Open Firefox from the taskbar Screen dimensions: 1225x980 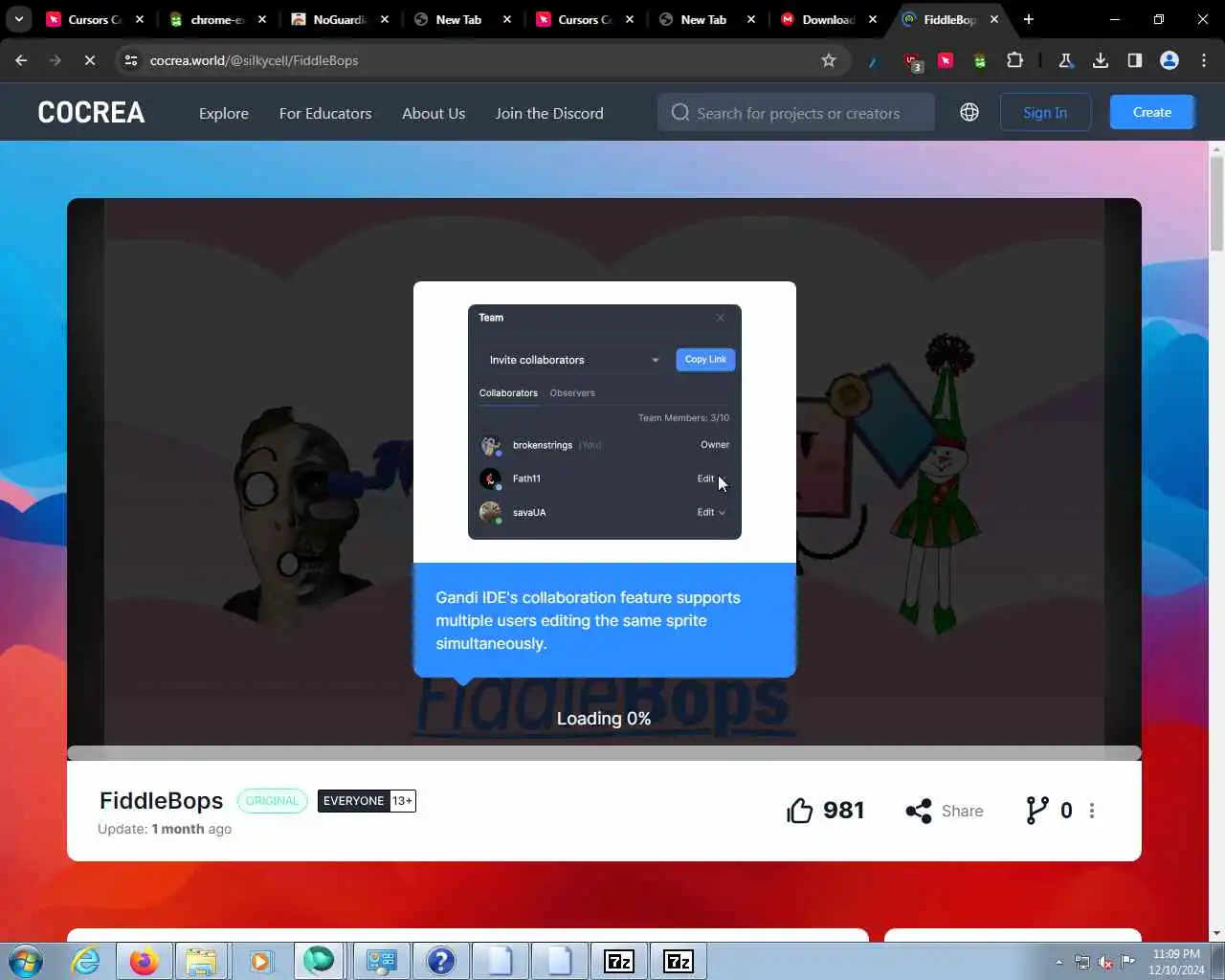click(145, 961)
